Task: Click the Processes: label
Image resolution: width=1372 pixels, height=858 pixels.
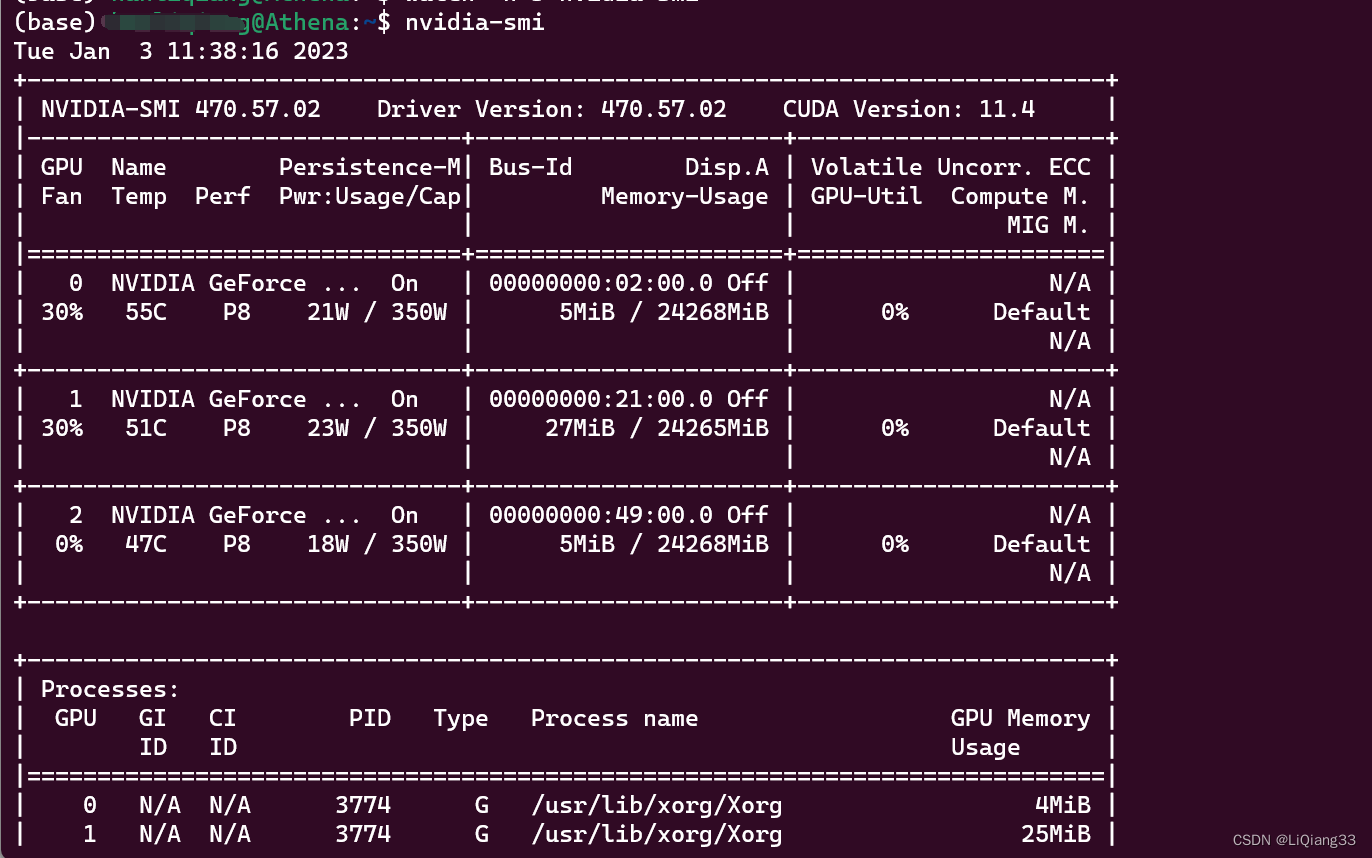Action: coord(111,689)
